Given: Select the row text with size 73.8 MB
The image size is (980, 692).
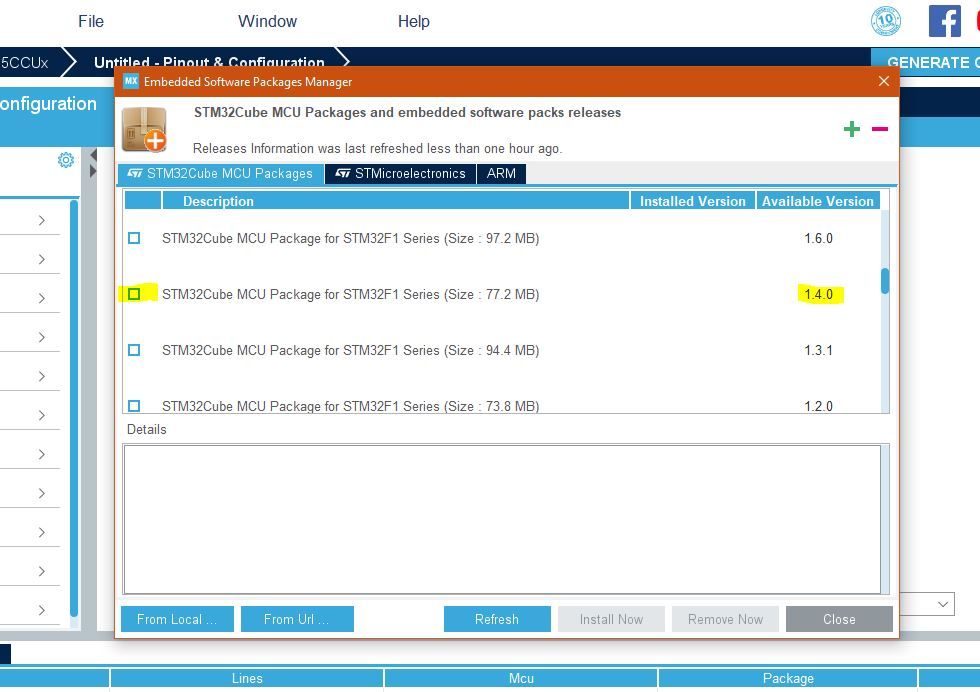Looking at the screenshot, I should point(351,406).
